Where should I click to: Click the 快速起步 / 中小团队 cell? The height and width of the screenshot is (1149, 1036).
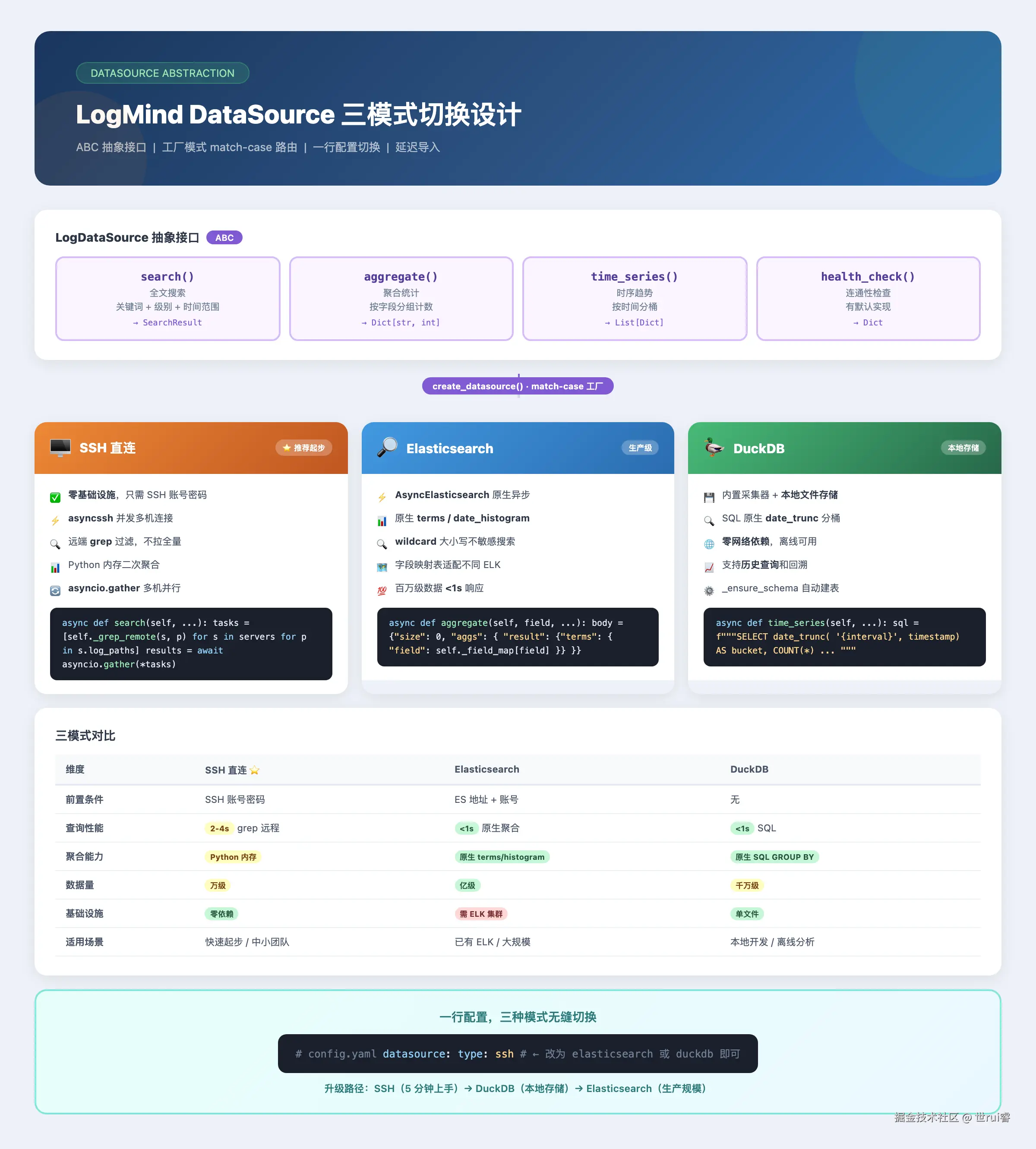coord(247,942)
